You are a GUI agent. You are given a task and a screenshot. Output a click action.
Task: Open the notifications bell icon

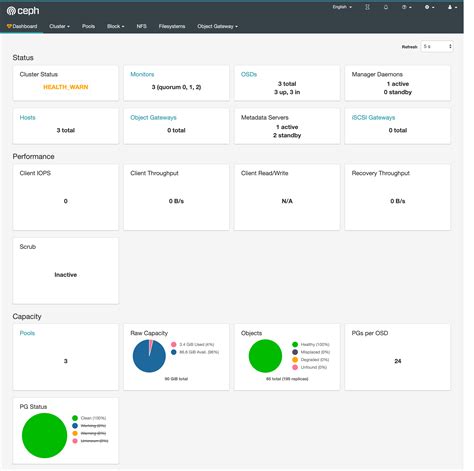[x=386, y=7]
